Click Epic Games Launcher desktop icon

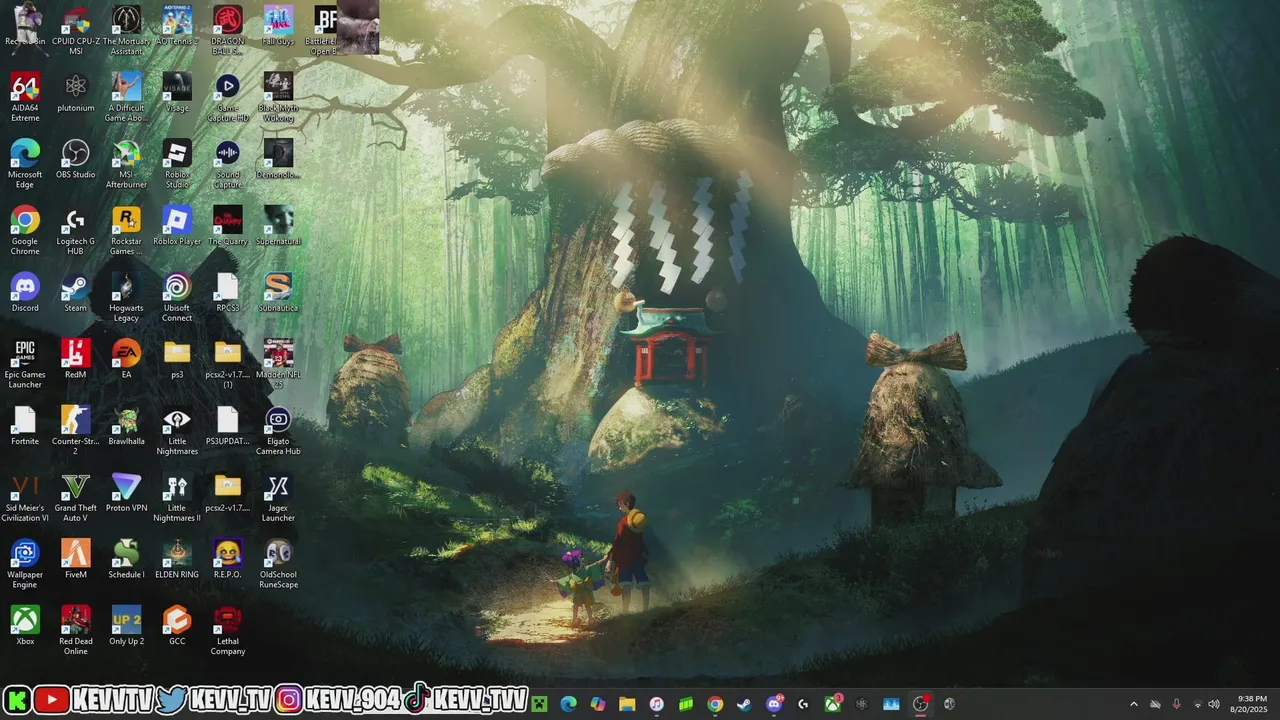click(25, 365)
